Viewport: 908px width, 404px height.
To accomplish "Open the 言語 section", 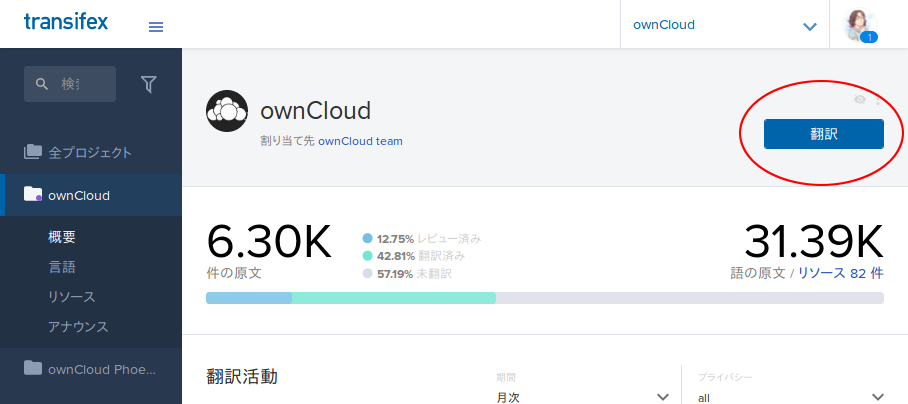I will (62, 267).
